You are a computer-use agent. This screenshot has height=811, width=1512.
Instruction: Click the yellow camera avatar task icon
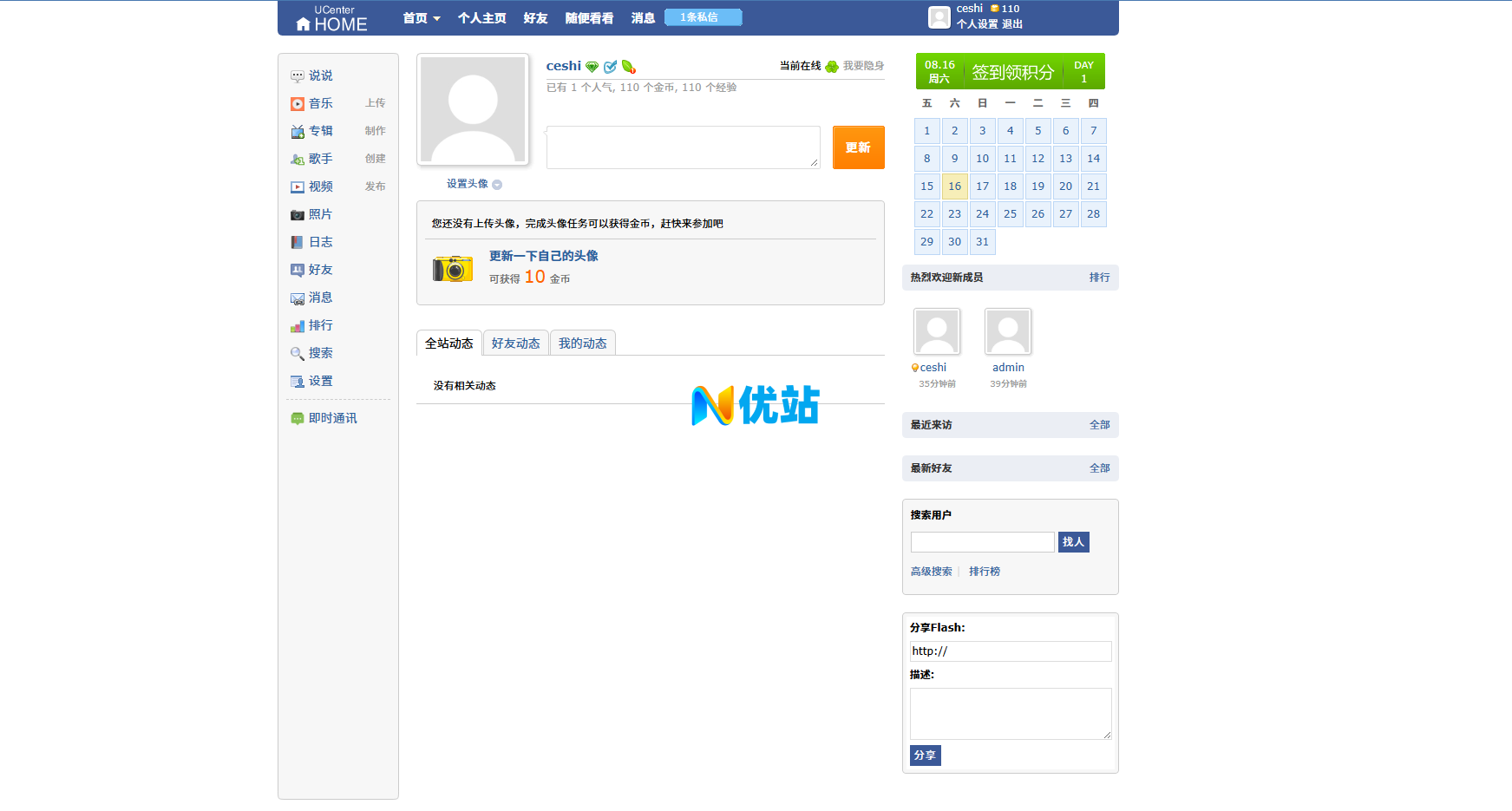[453, 269]
